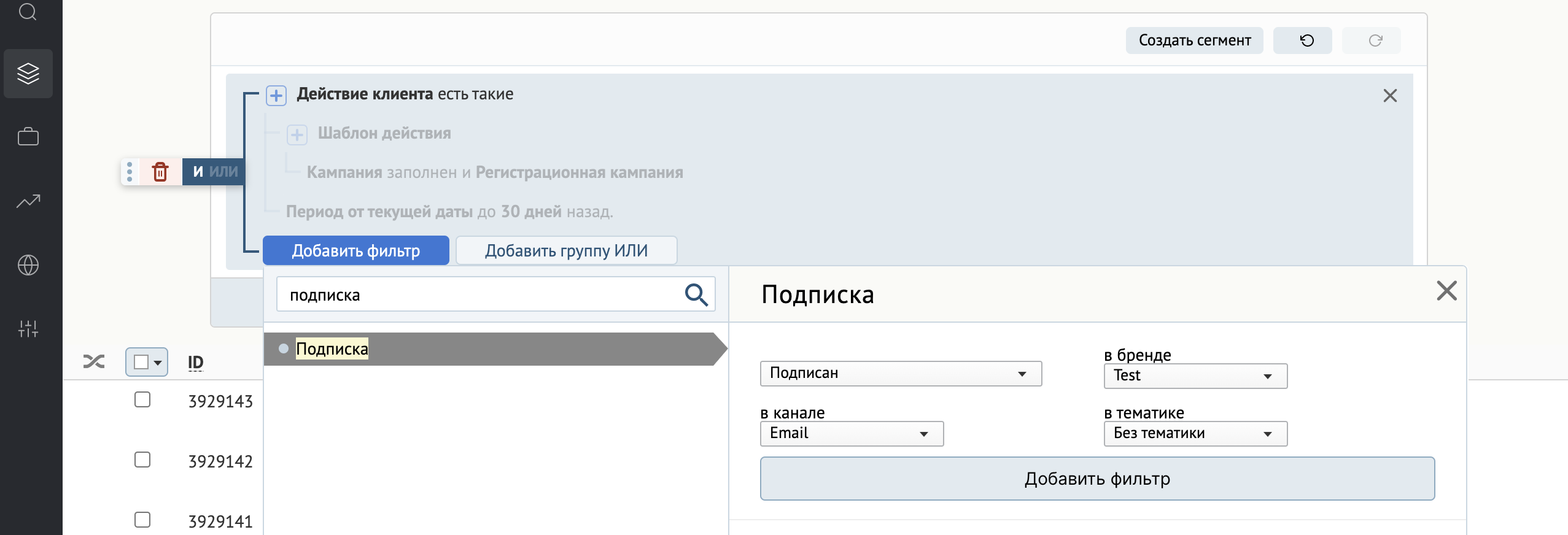Click the magnifier in filter search box
This screenshot has height=535, width=1568.
coord(696,295)
